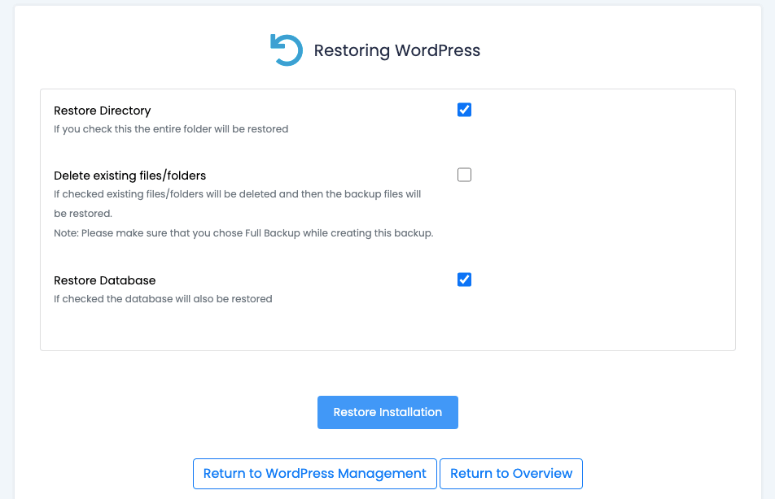Uncheck the Restore Directory checkbox
Image resolution: width=775 pixels, height=499 pixels.
pos(464,110)
